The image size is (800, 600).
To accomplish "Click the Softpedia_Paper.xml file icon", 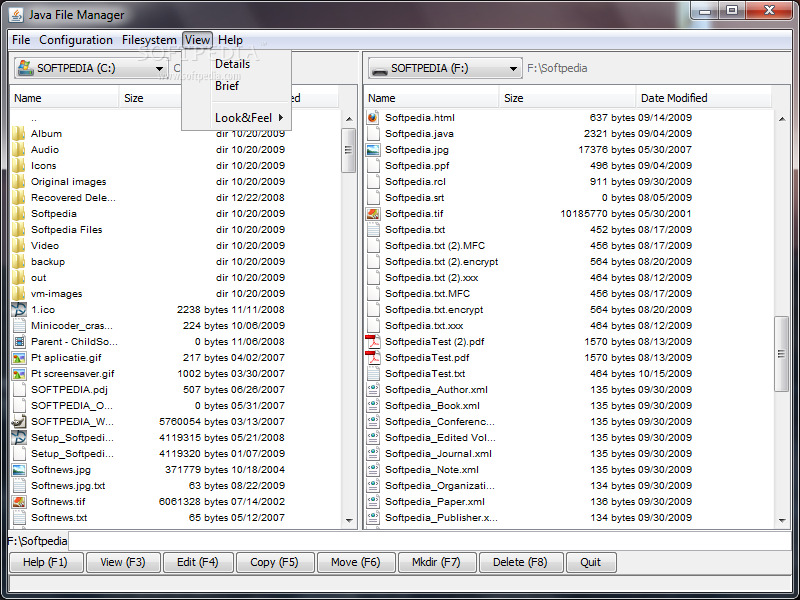I will coord(373,502).
